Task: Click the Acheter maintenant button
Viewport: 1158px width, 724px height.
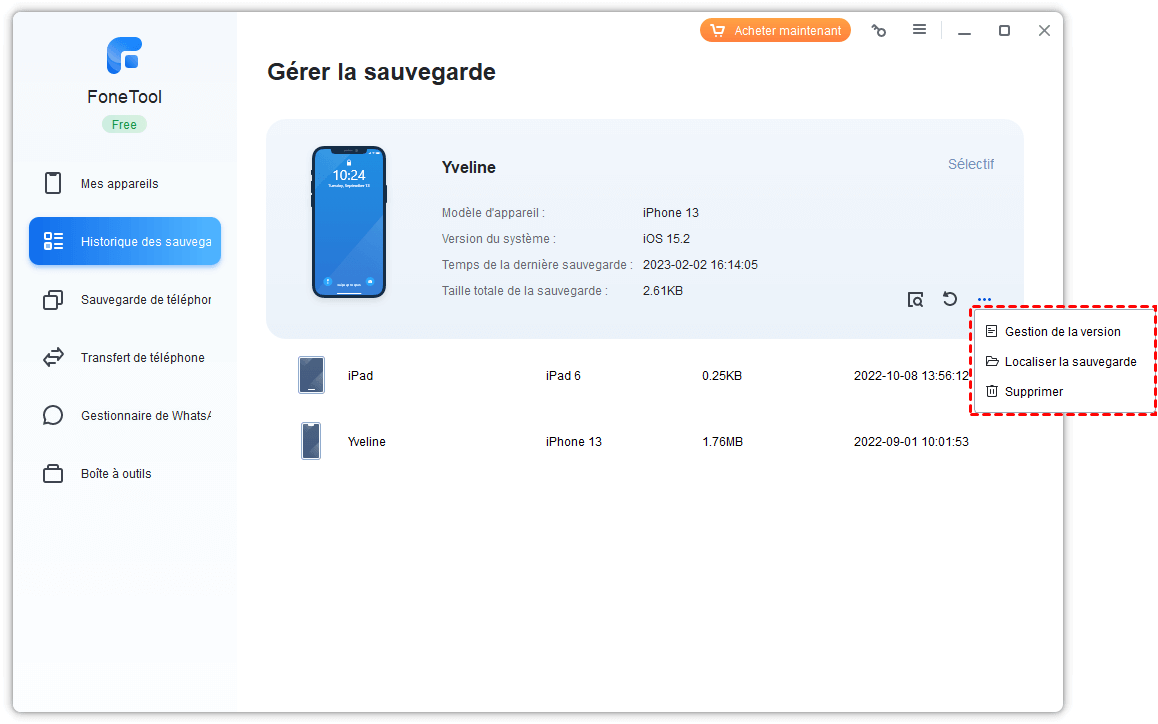Action: click(775, 31)
